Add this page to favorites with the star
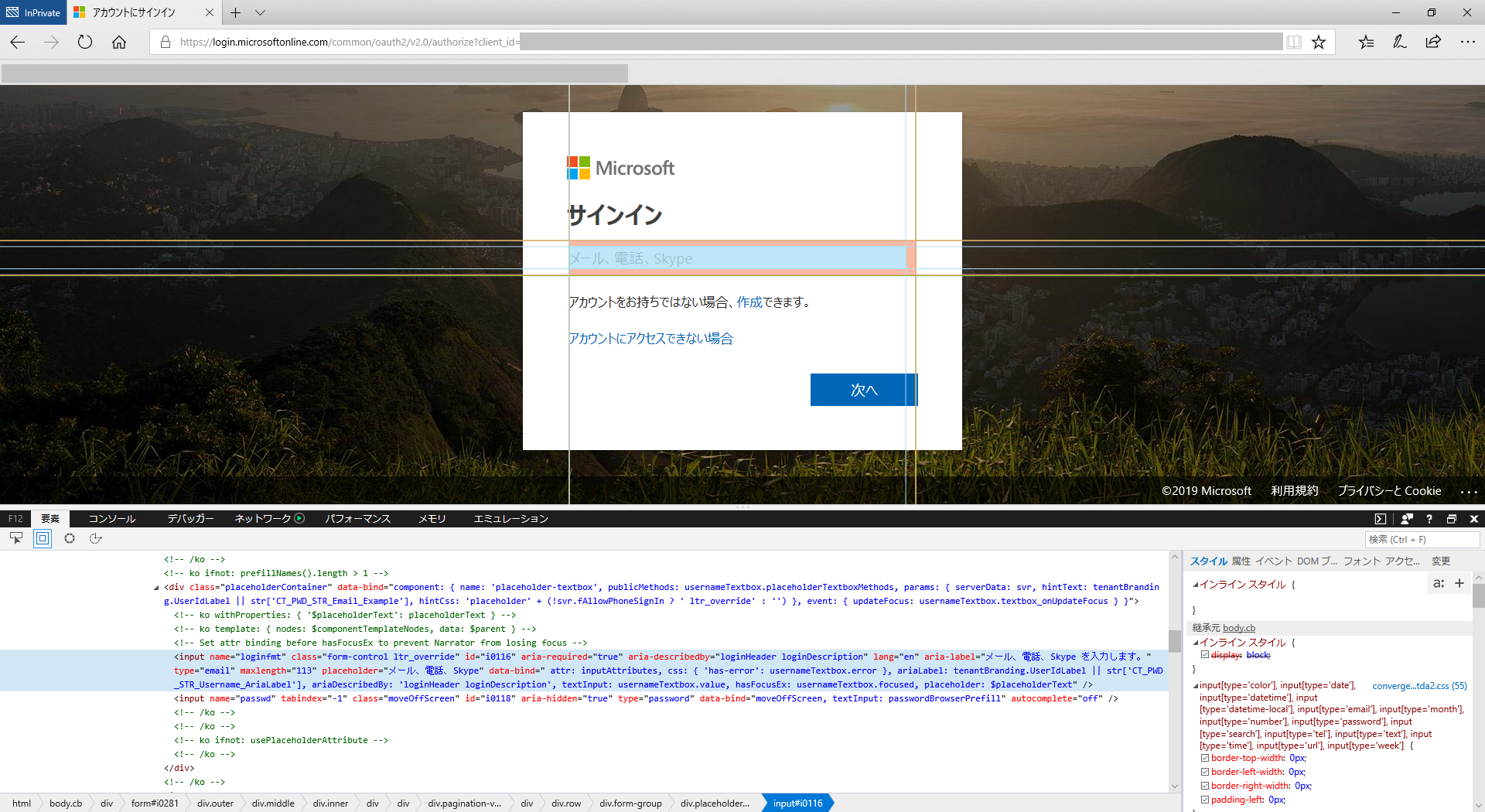The image size is (1485, 812). [1319, 42]
